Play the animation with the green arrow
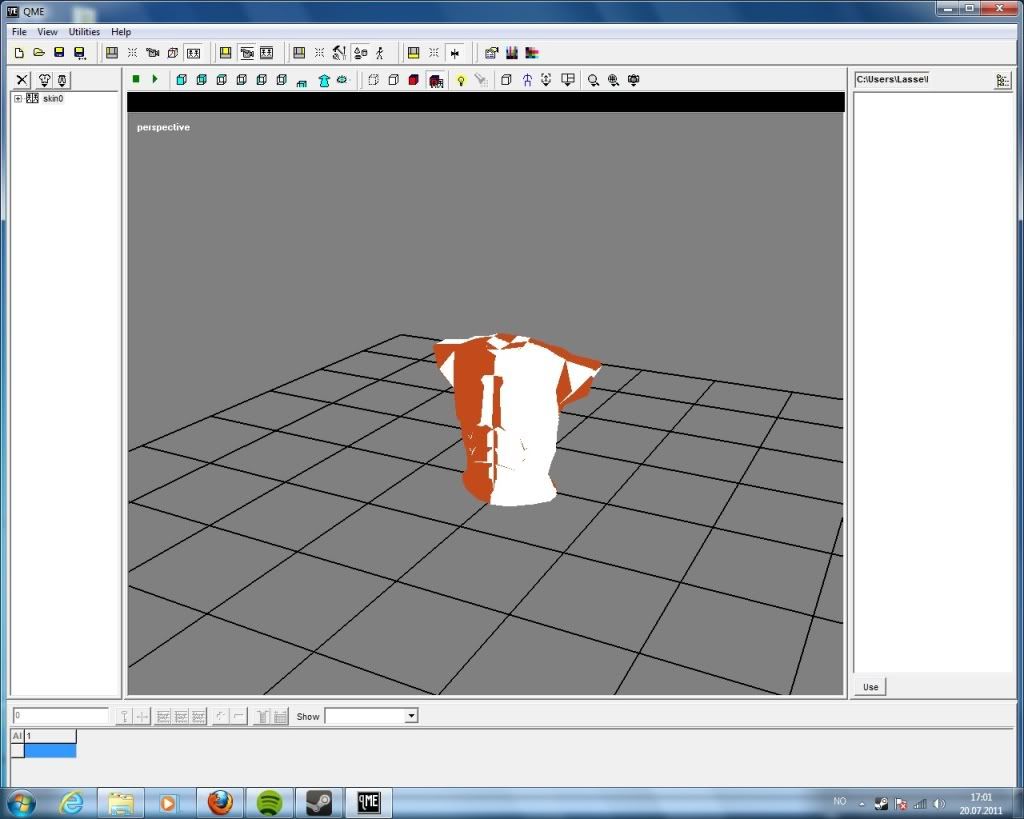 (155, 79)
